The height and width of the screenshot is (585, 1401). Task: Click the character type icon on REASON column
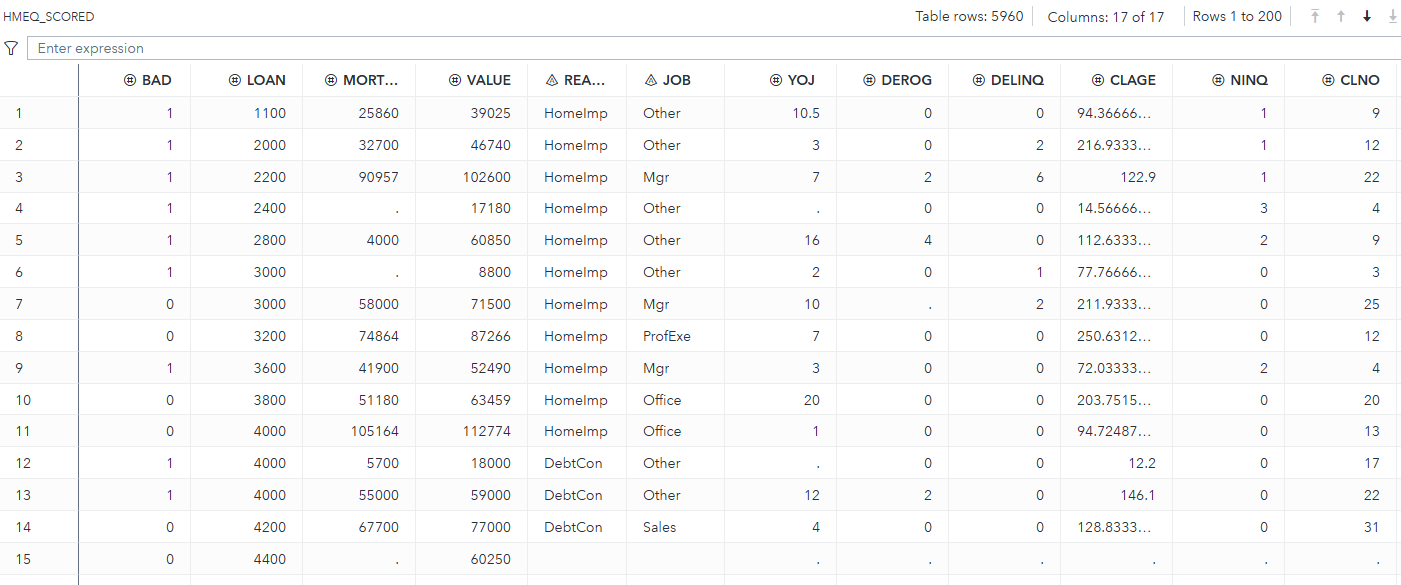coord(552,80)
